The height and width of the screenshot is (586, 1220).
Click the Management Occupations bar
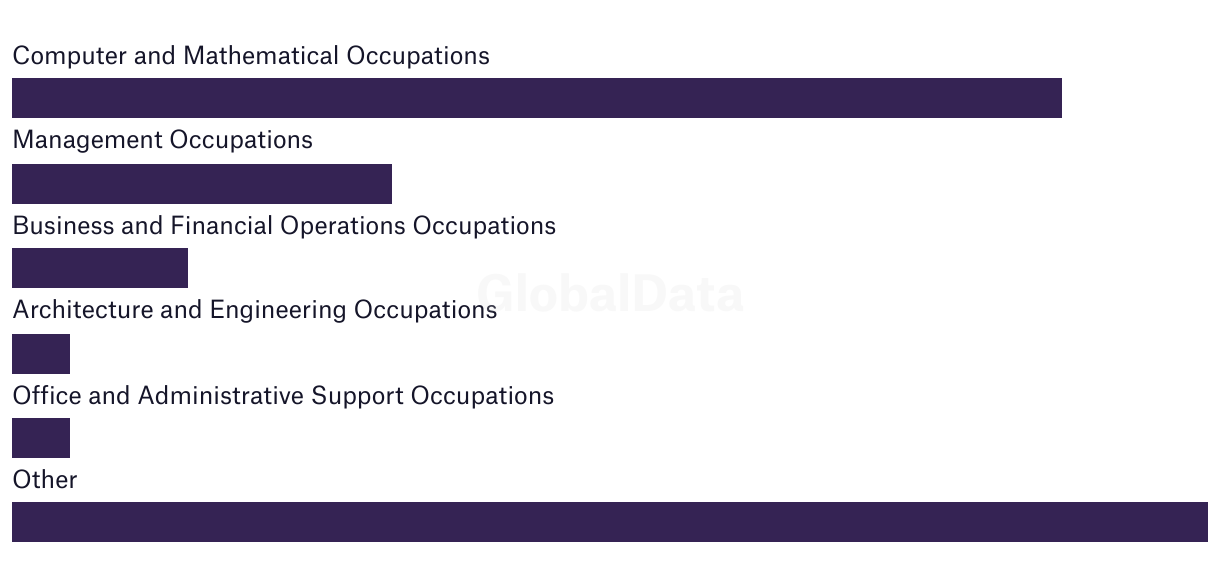tap(202, 184)
